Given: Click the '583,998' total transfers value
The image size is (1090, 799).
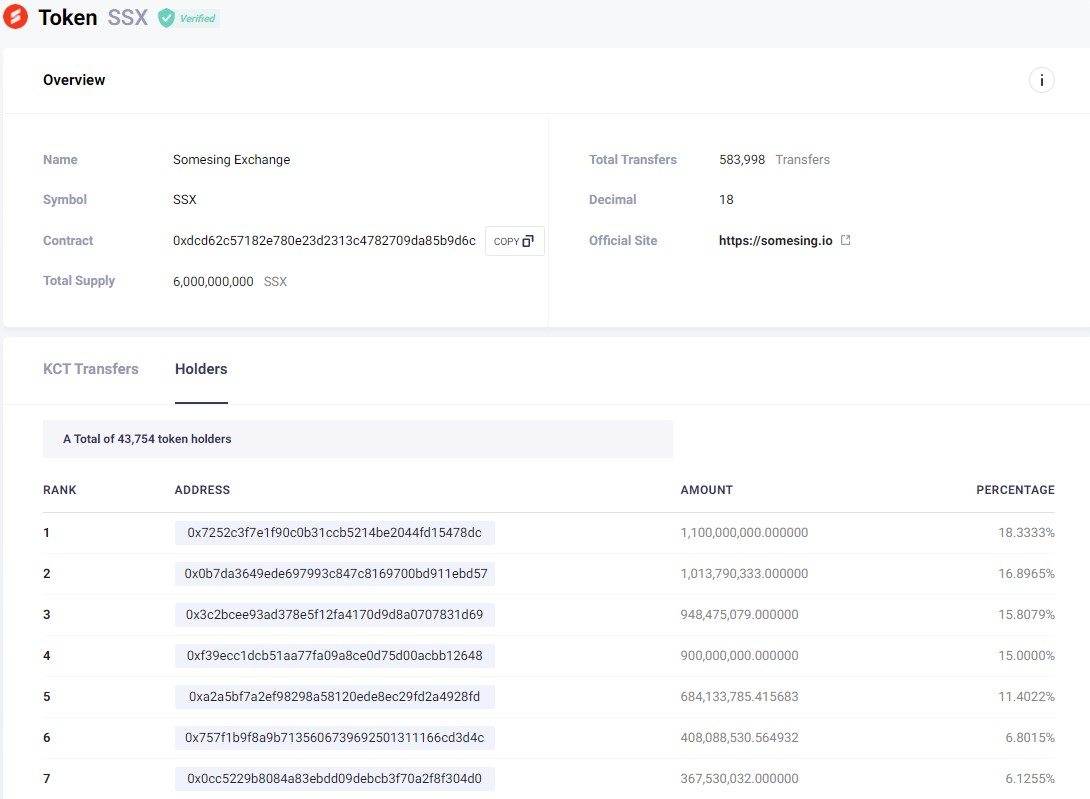Looking at the screenshot, I should coord(742,160).
